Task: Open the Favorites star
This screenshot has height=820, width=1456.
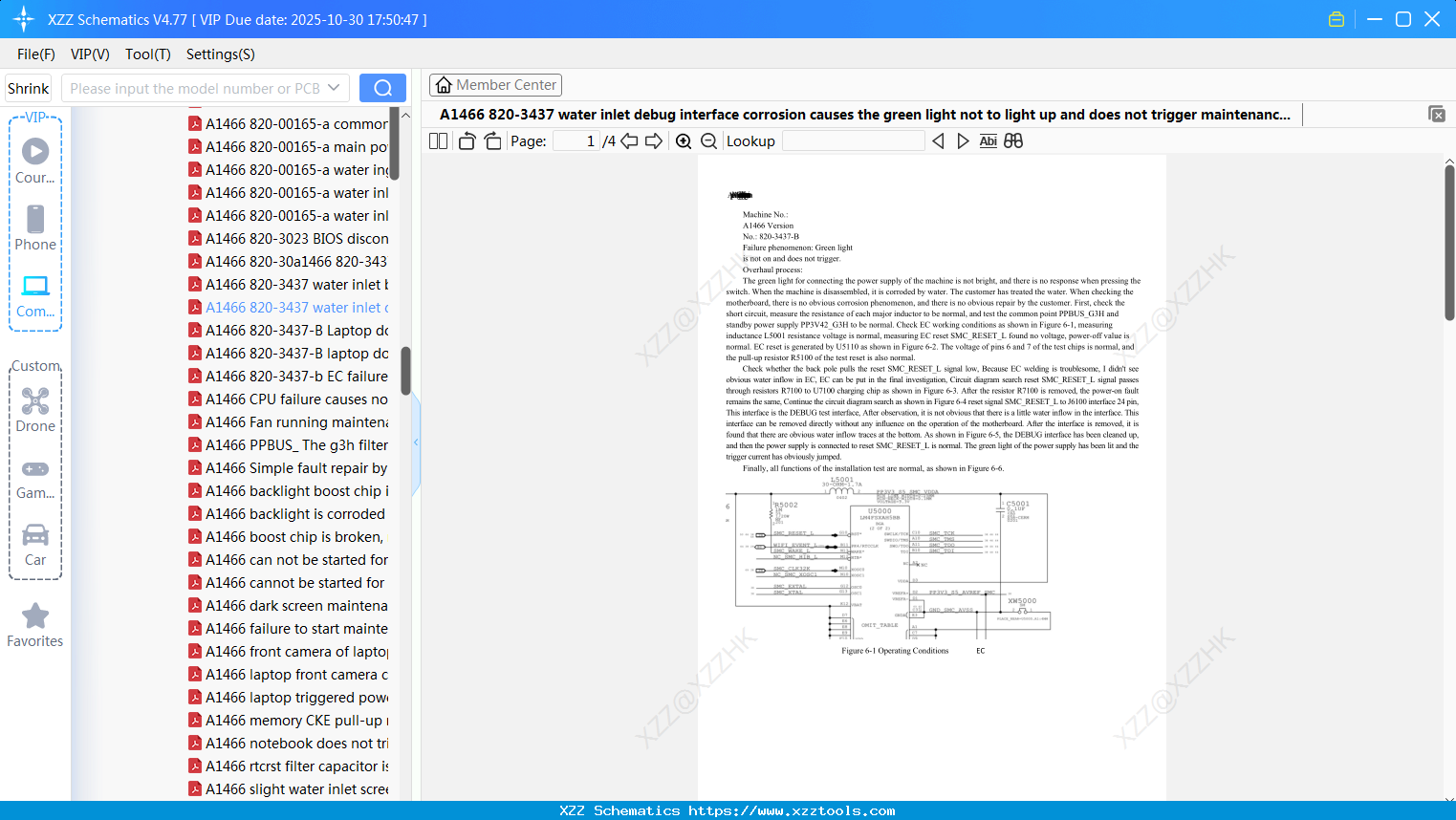Action: click(x=35, y=625)
